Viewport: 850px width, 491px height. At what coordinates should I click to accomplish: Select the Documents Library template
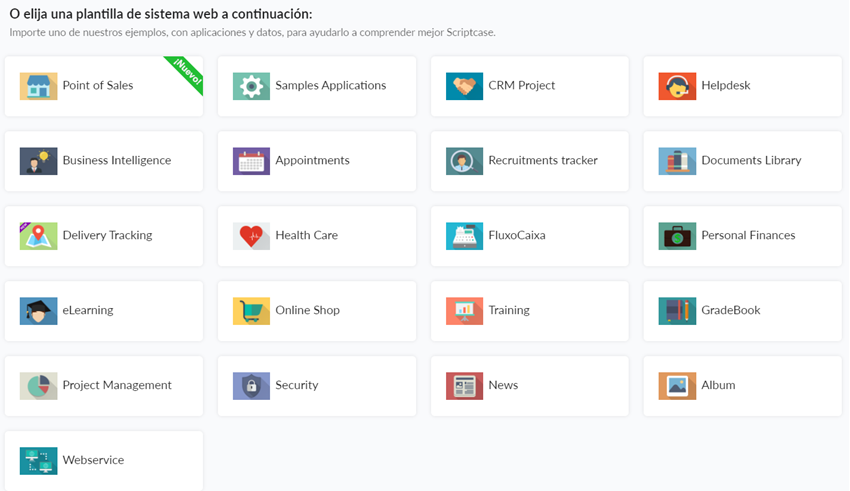[x=743, y=161]
